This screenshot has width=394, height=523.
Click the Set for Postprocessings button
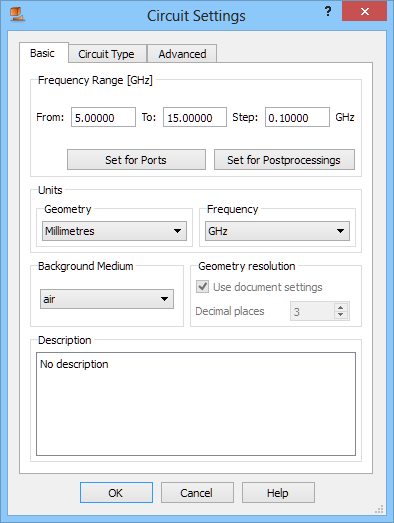(284, 160)
